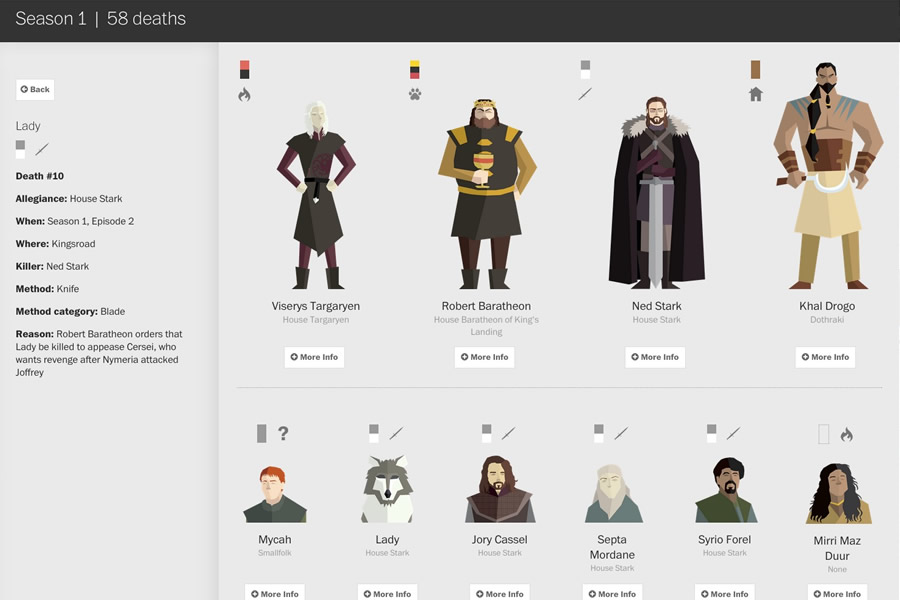Click the blade icon above Septa Mordane
The height and width of the screenshot is (600, 900).
click(621, 433)
